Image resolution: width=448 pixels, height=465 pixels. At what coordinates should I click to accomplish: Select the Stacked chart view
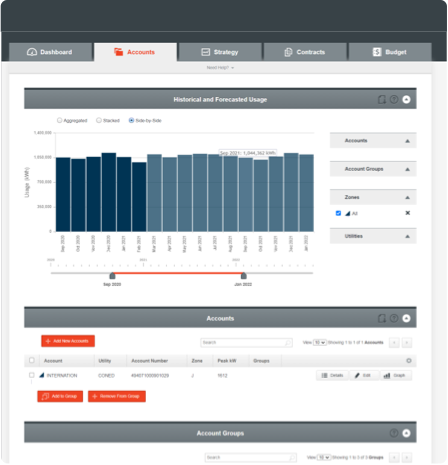pos(99,120)
